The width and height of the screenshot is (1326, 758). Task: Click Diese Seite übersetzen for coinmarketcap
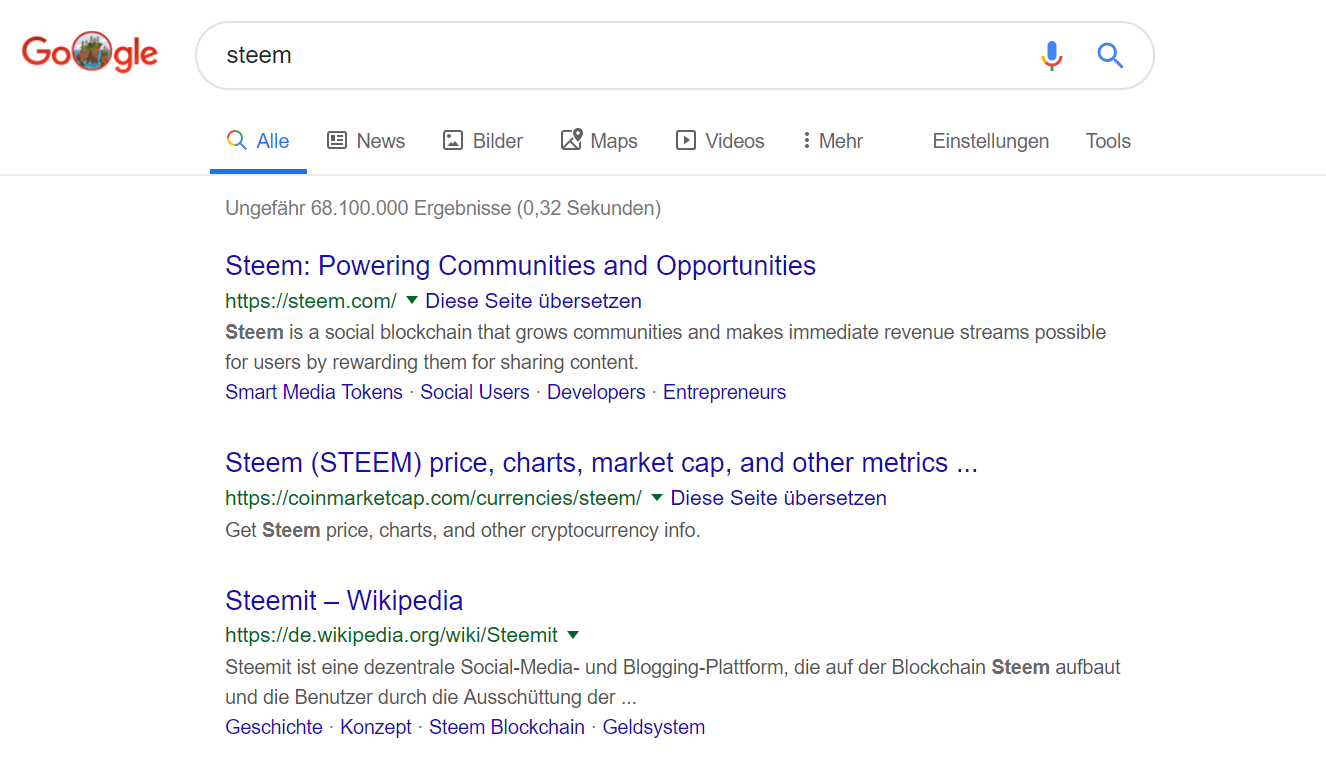pos(778,498)
